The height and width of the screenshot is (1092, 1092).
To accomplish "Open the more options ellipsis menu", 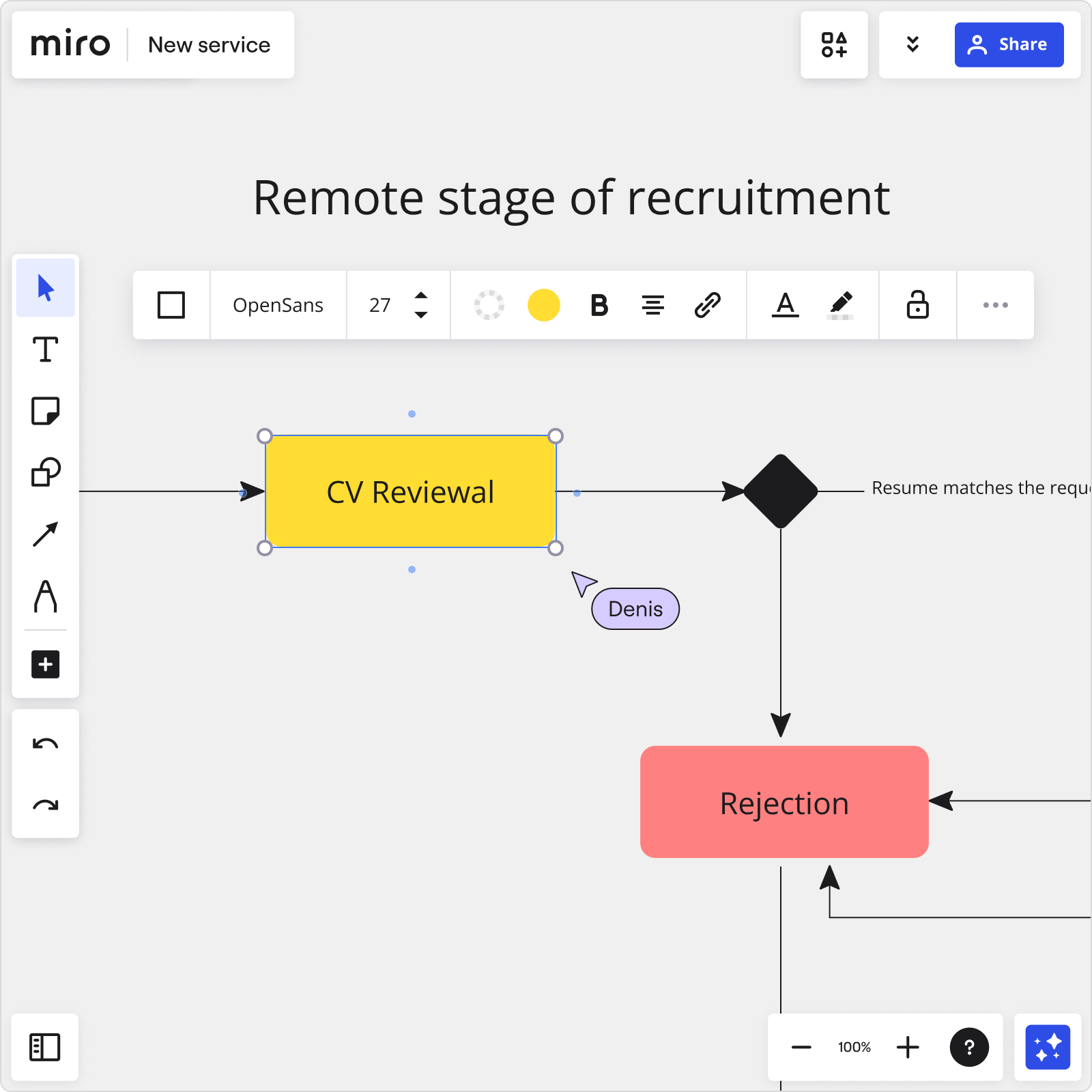I will [995, 305].
